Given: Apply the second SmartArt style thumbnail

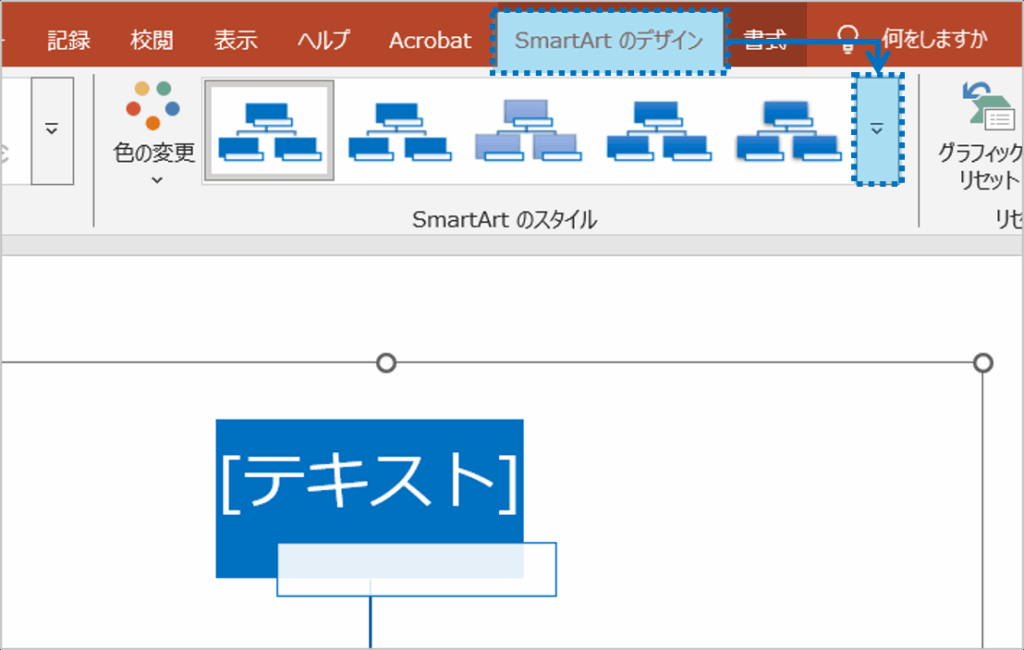Looking at the screenshot, I should 399,130.
